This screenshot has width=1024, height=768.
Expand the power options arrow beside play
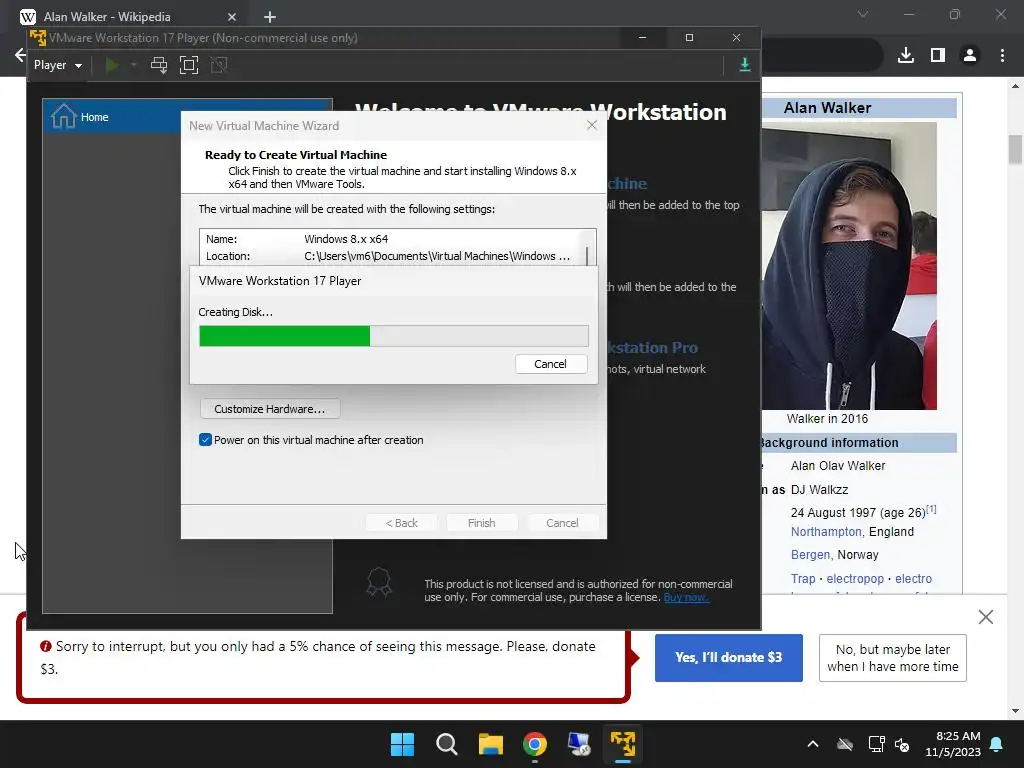coord(134,65)
